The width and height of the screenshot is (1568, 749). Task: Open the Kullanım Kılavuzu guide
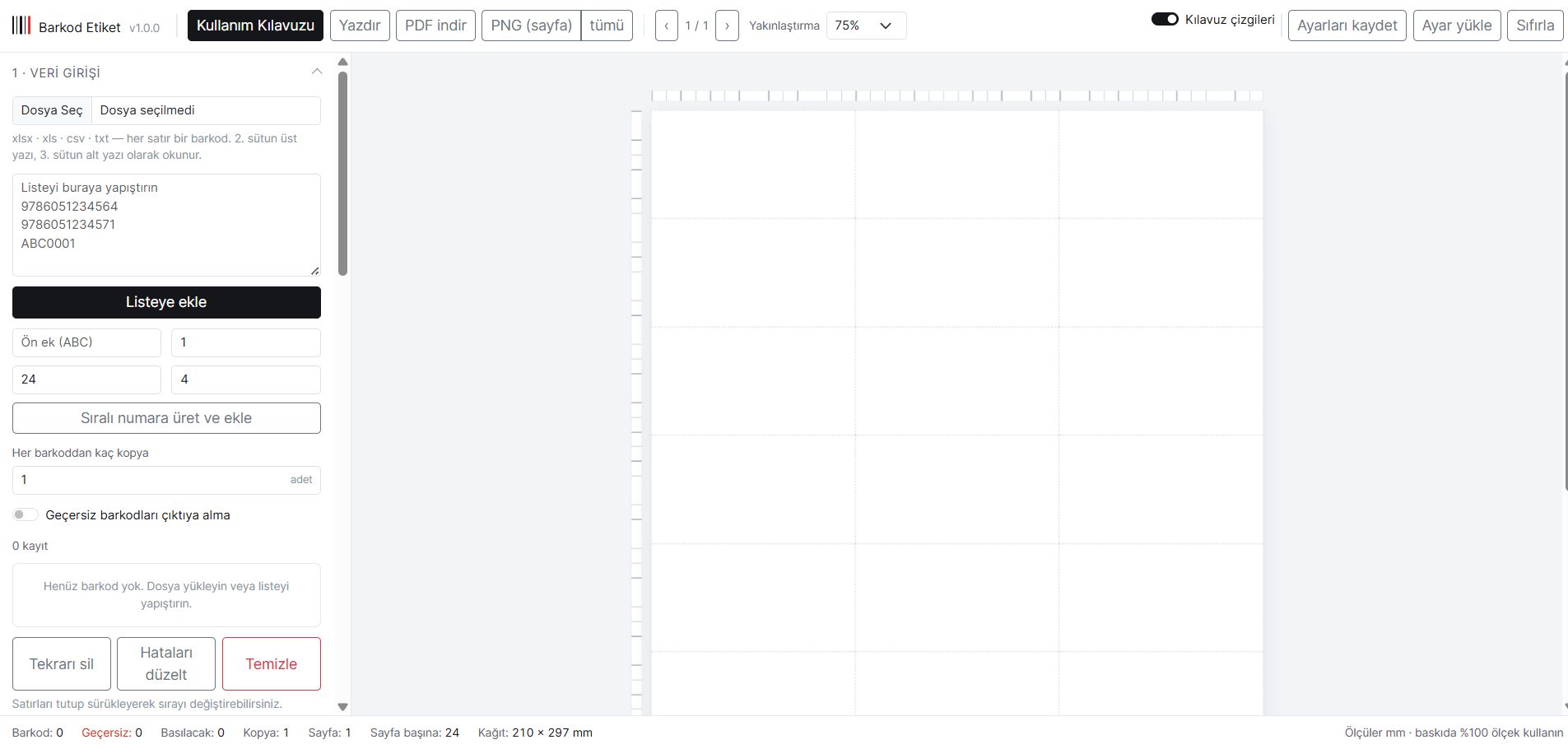pyautogui.click(x=255, y=26)
